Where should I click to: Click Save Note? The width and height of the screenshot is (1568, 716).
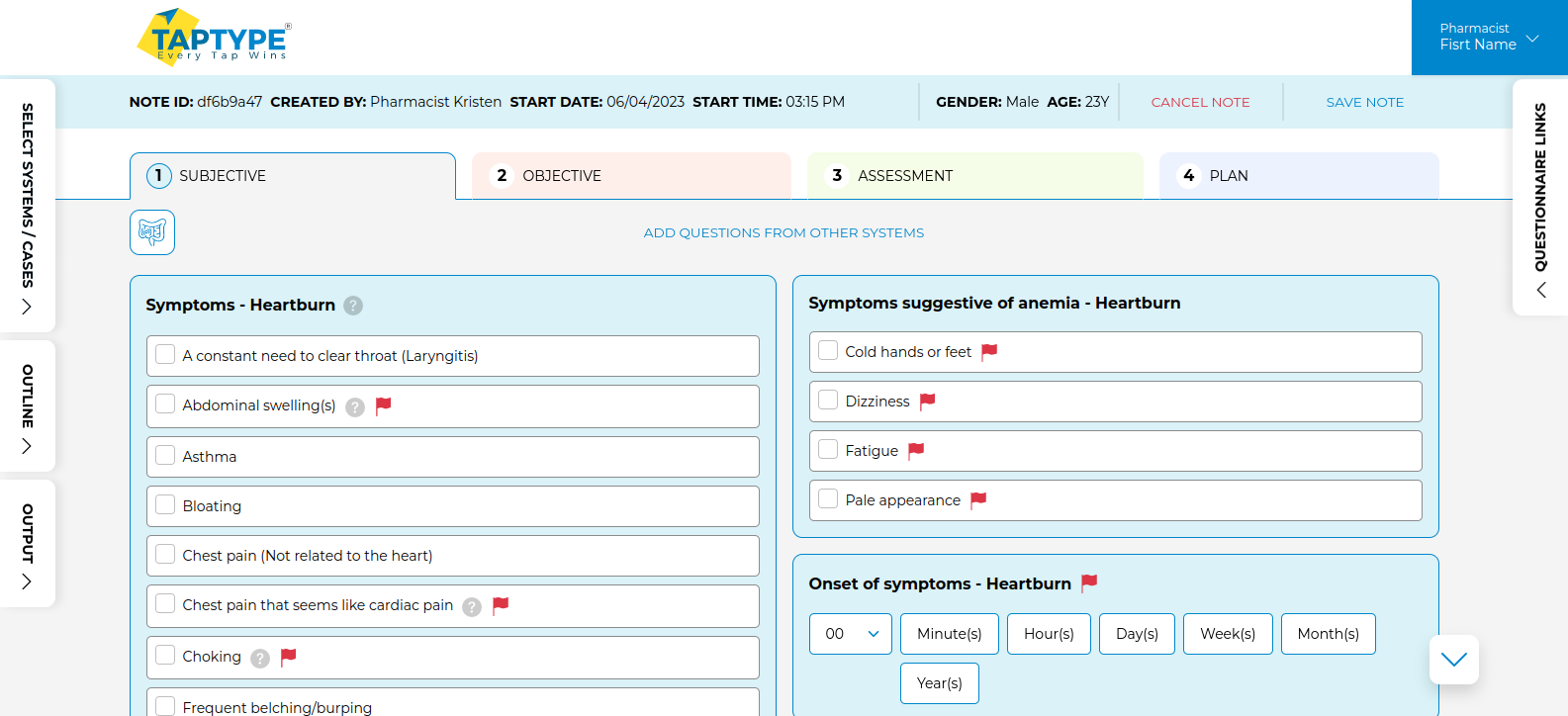coord(1364,102)
